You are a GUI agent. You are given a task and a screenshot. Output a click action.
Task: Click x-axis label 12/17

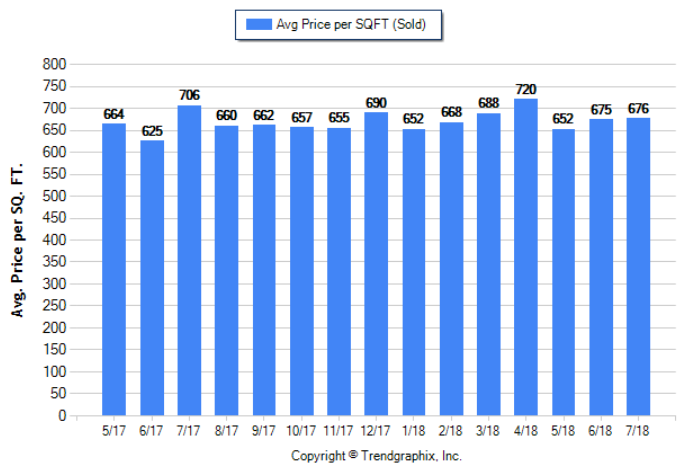click(375, 431)
